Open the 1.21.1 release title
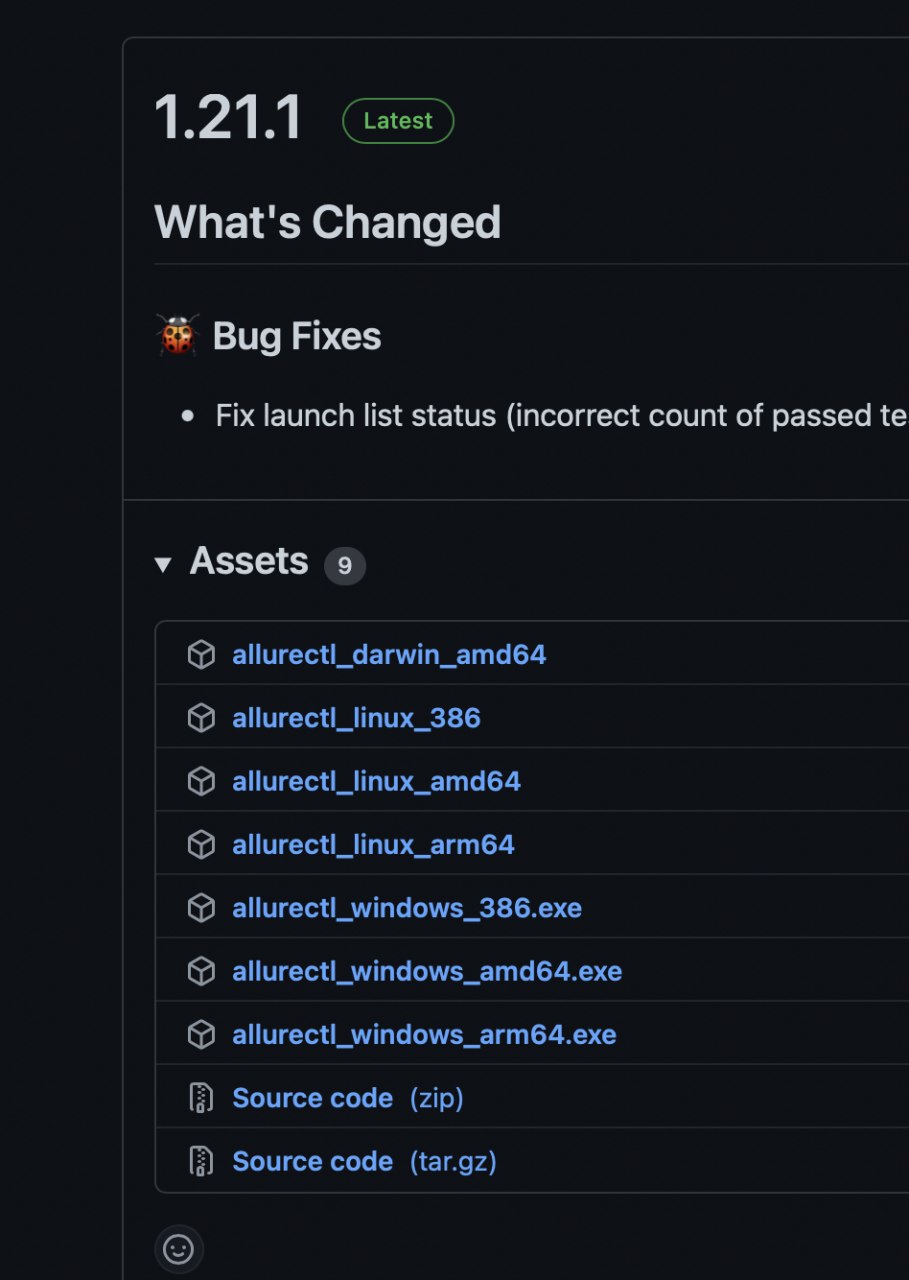The width and height of the screenshot is (909, 1280). [228, 118]
